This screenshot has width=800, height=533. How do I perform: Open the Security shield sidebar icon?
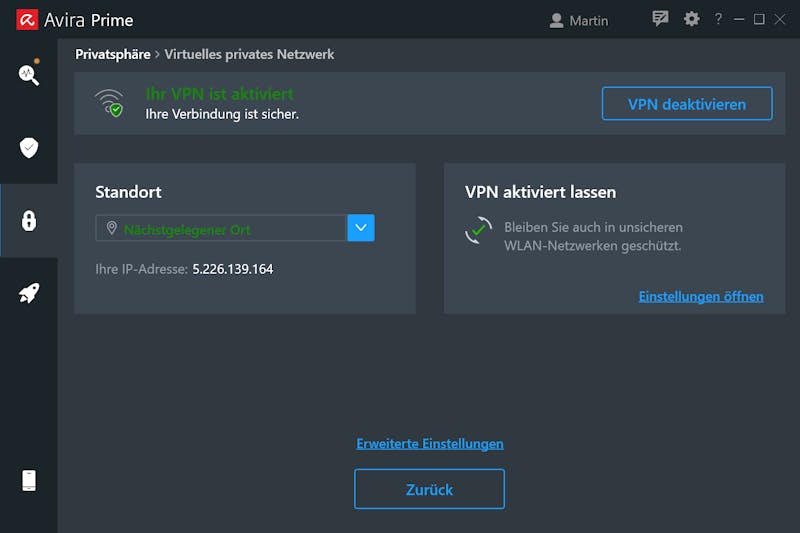(29, 147)
